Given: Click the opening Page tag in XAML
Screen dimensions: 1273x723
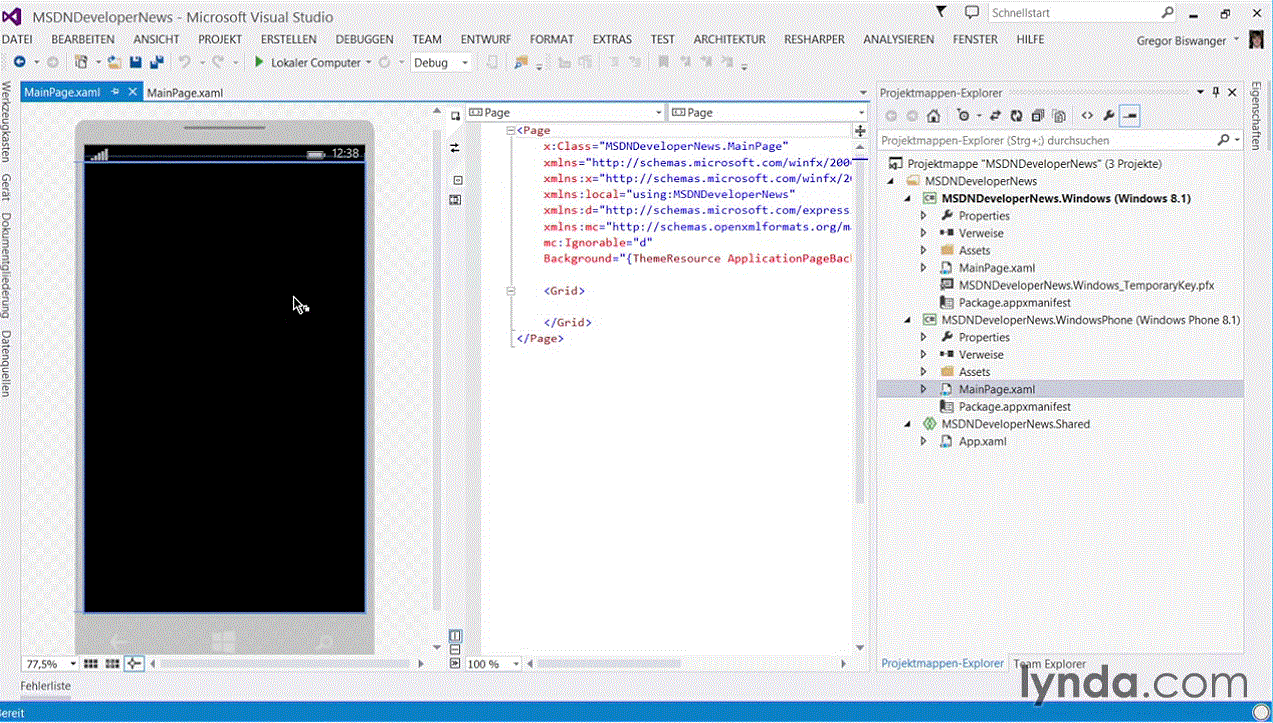Looking at the screenshot, I should click(x=534, y=130).
